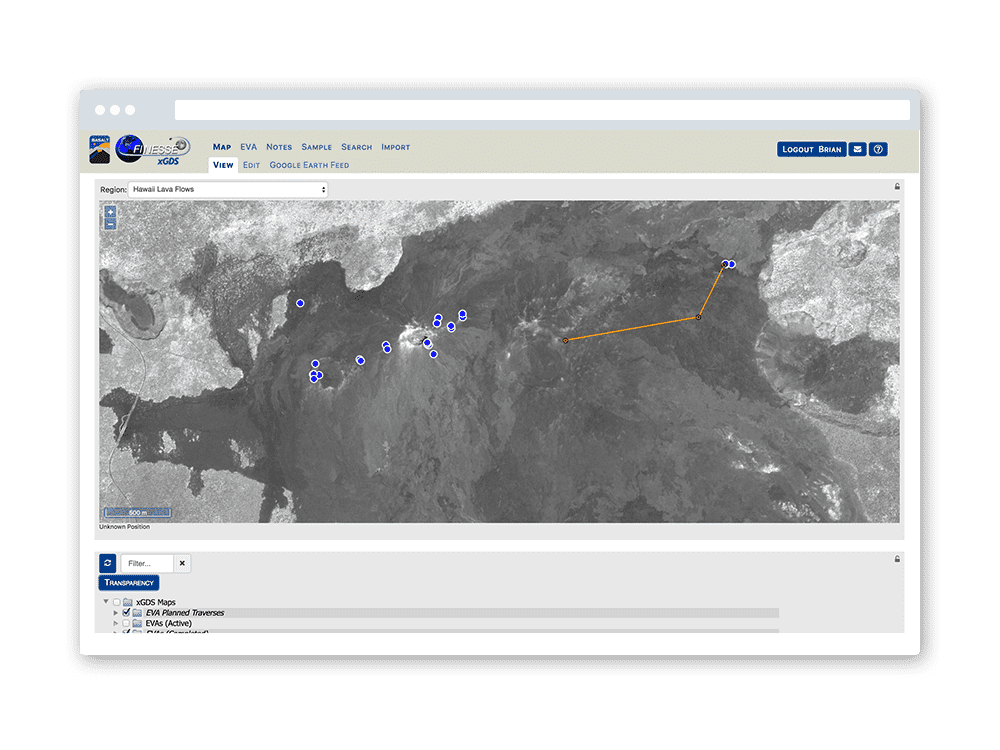Toggle the map panel lock icon

point(897,187)
